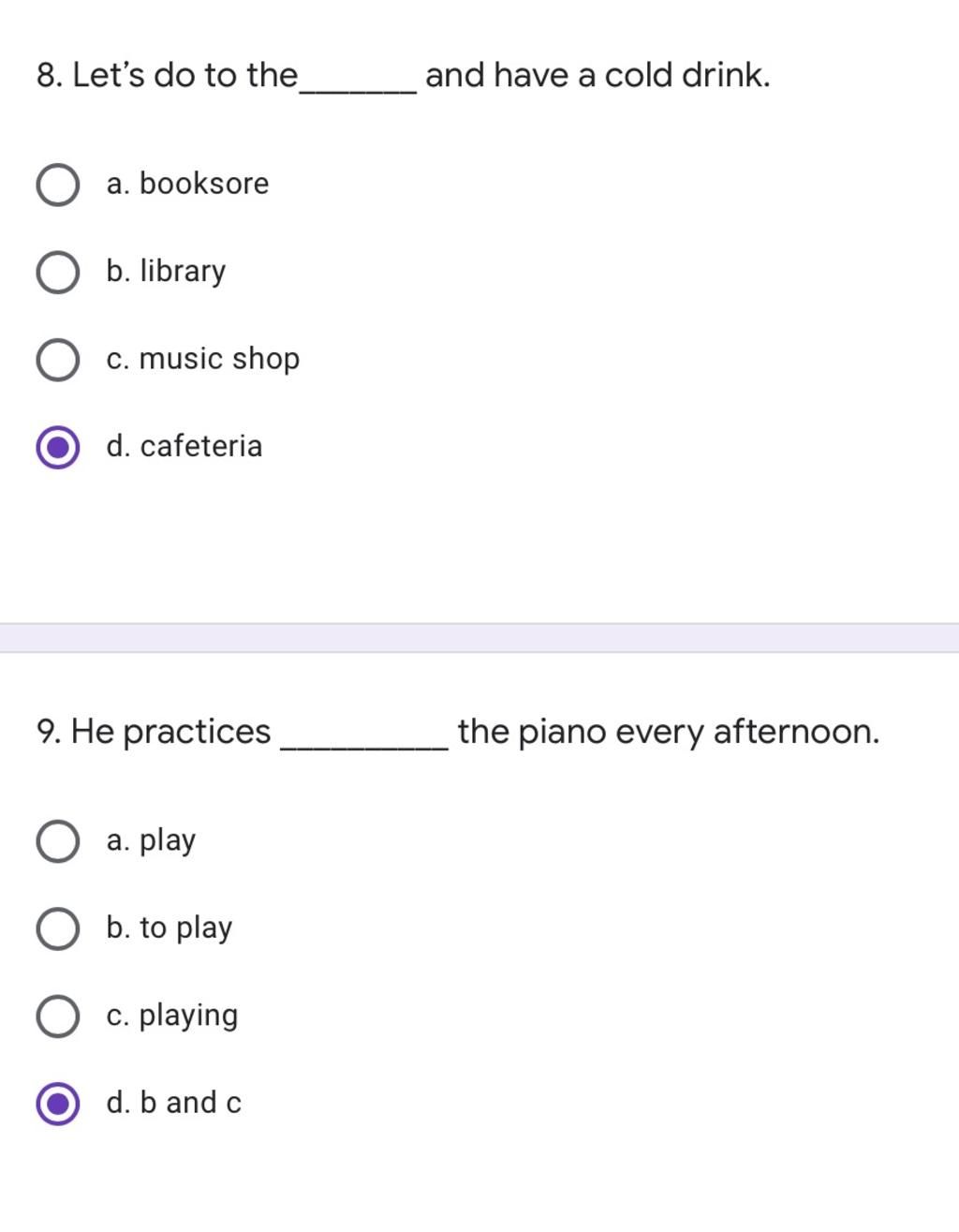Click the 'a. booksore' answer label text
The height and width of the screenshot is (1232, 959).
click(x=187, y=184)
